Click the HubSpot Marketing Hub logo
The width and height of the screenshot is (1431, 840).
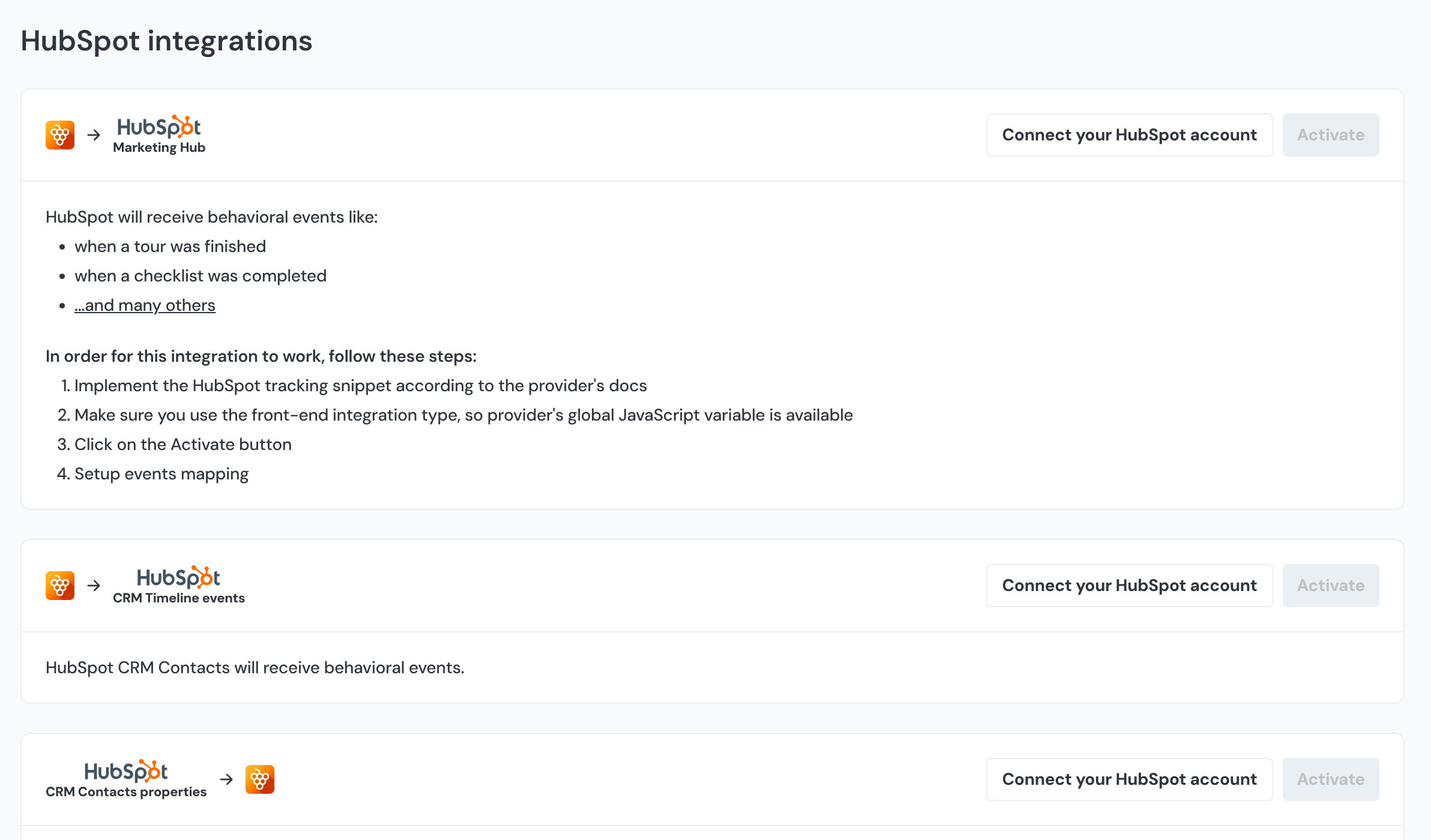tap(159, 134)
